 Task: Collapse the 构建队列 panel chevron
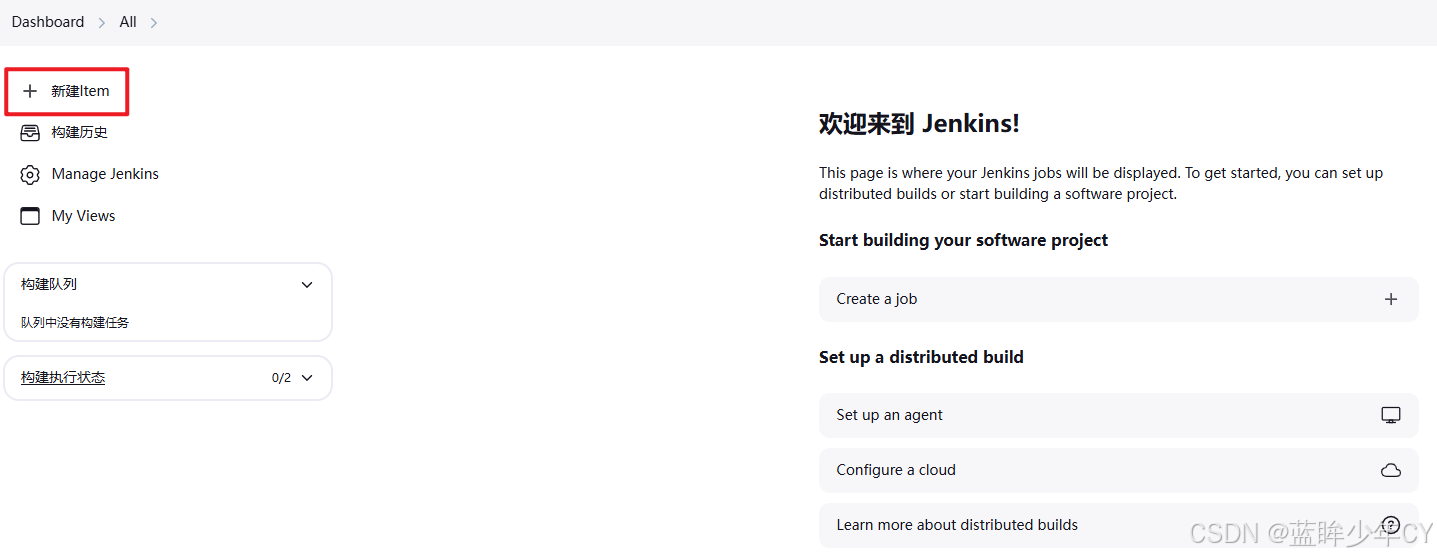click(307, 285)
